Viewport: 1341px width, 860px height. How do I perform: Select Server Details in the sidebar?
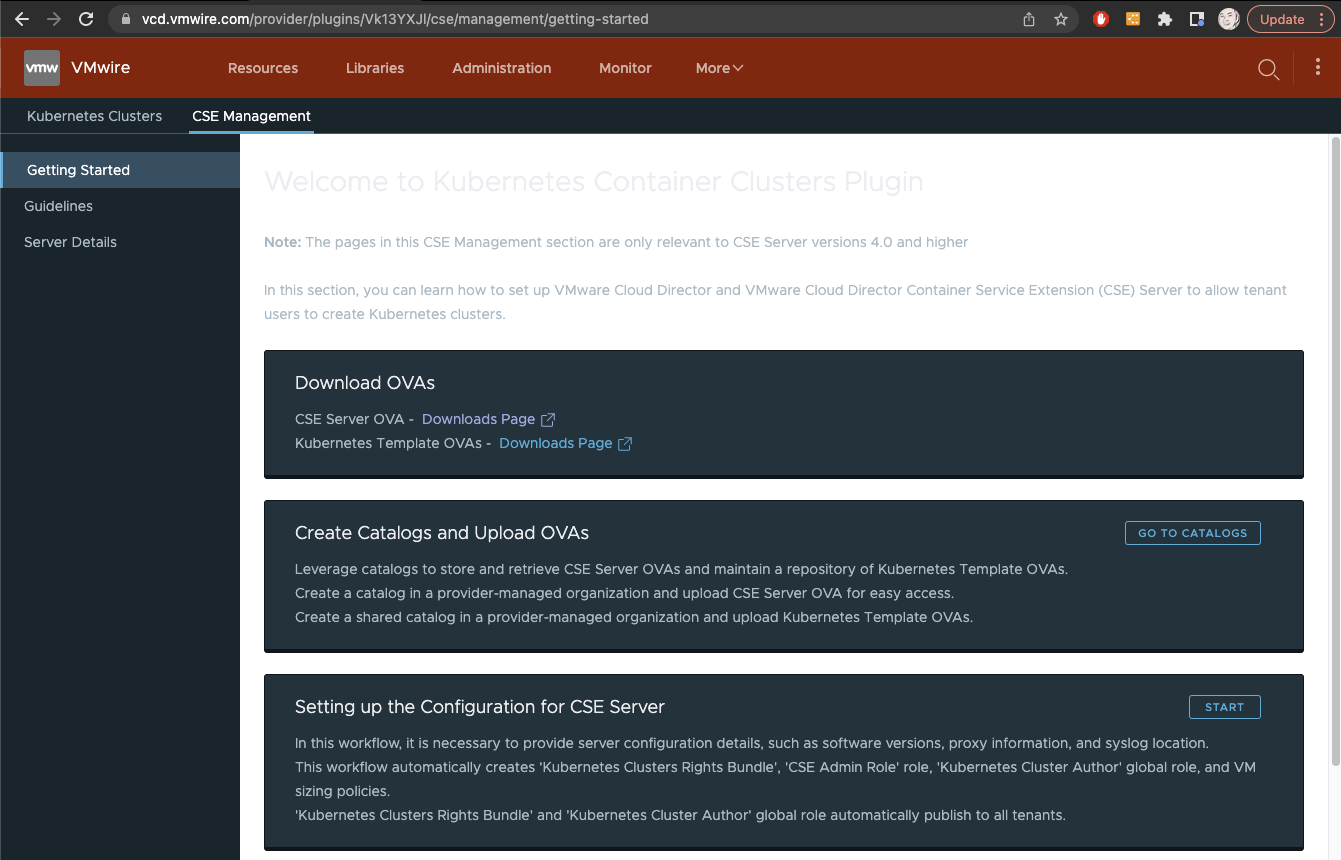tap(71, 242)
